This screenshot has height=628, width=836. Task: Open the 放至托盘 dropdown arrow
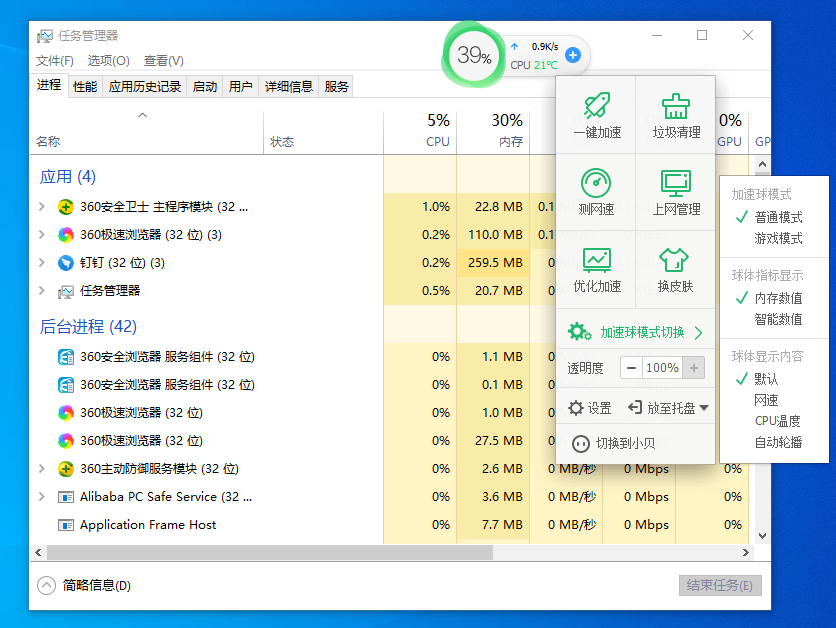click(x=704, y=408)
